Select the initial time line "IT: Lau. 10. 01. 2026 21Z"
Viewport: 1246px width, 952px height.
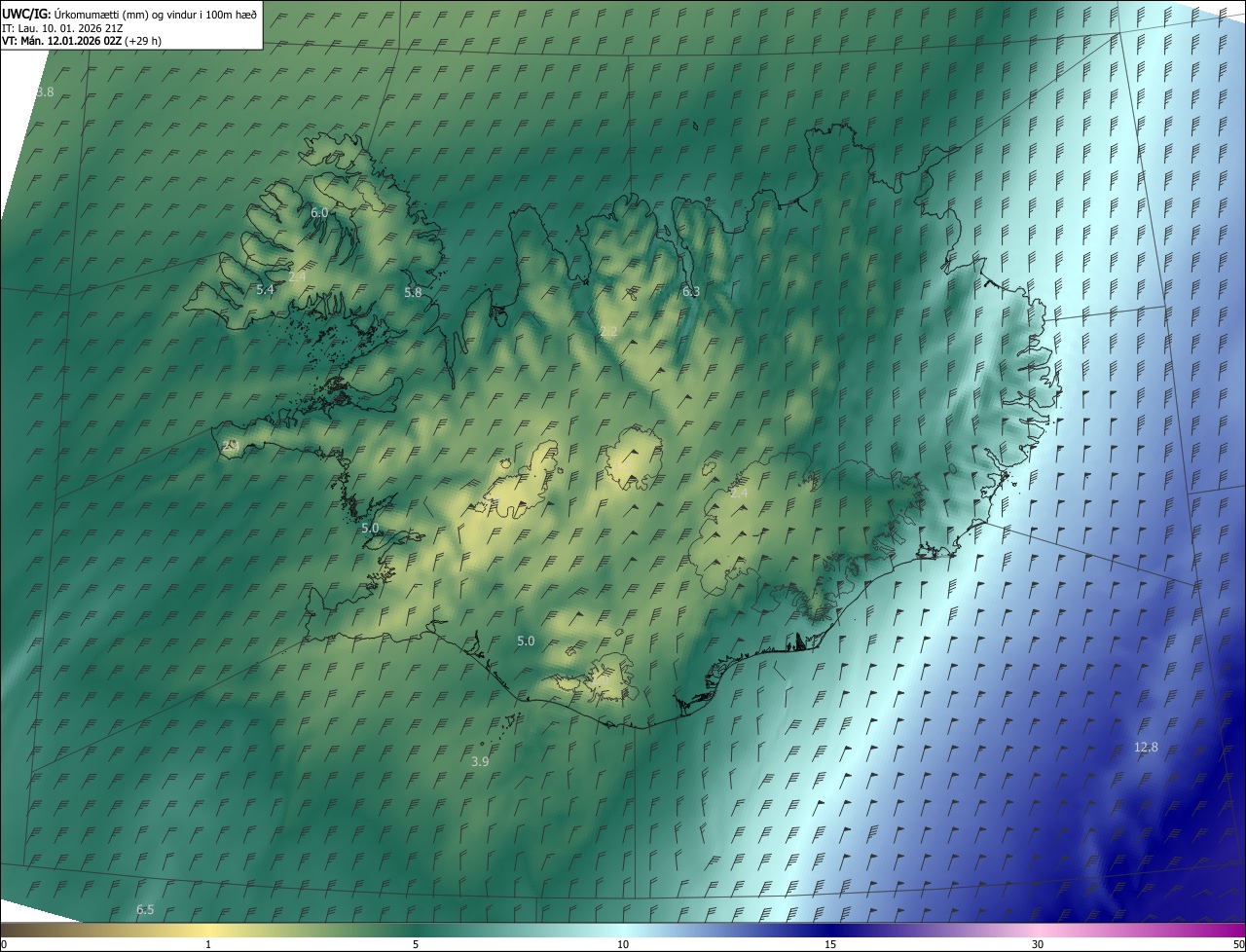(62, 27)
